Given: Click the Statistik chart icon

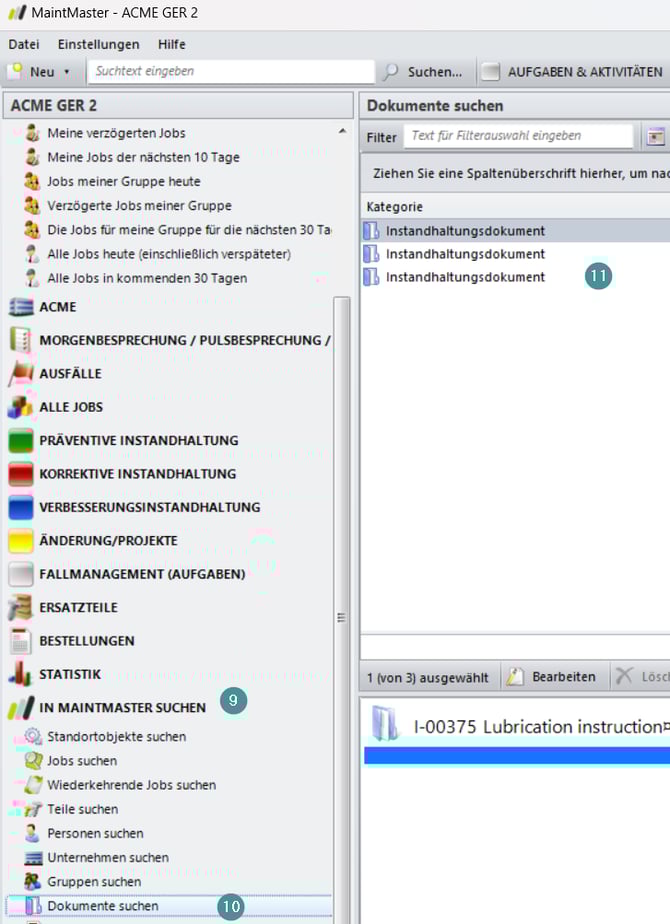Looking at the screenshot, I should click(21, 674).
